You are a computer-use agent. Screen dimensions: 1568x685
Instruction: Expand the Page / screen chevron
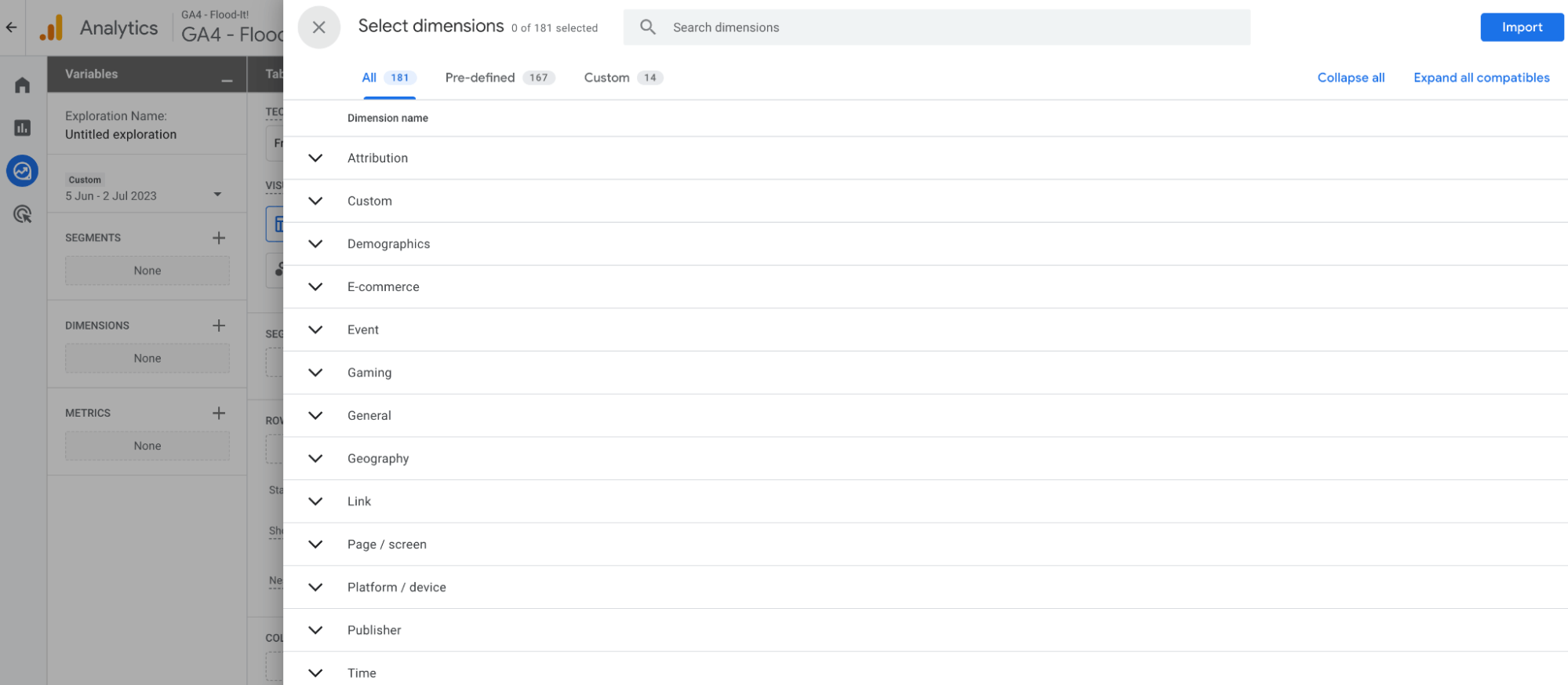pyautogui.click(x=315, y=545)
